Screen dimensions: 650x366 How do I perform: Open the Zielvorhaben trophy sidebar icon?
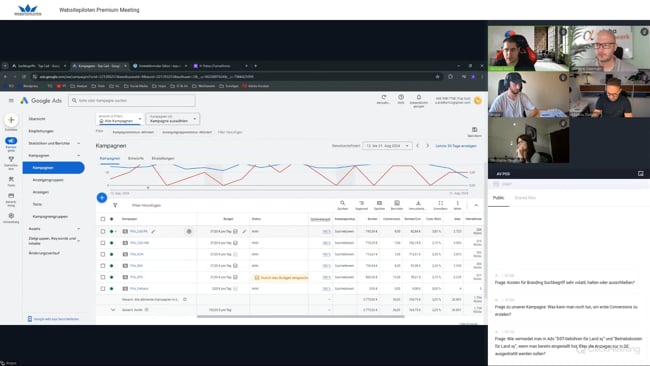tap(11, 159)
